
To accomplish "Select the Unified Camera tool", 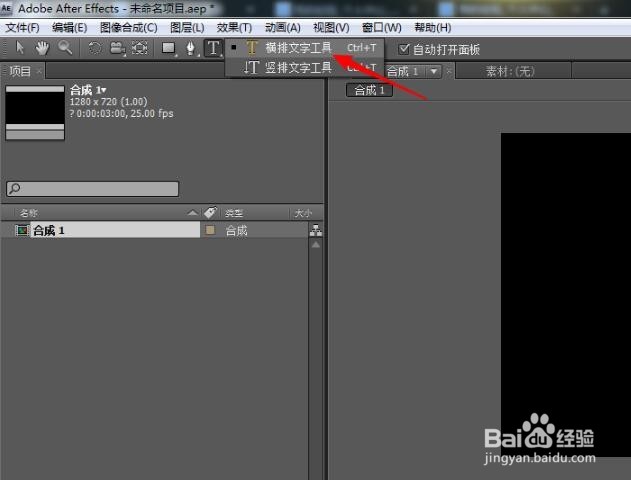I will pos(117,48).
